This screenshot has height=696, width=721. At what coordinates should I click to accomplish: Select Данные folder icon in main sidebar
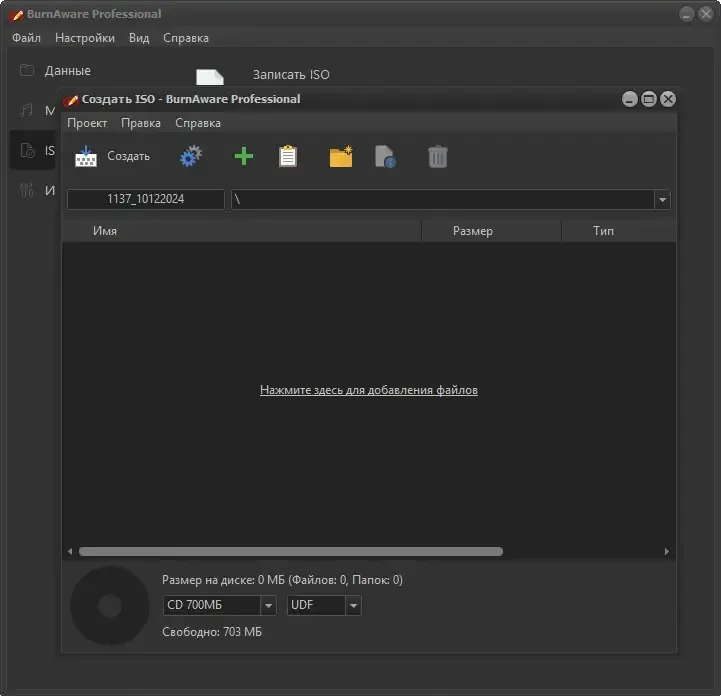coord(27,70)
